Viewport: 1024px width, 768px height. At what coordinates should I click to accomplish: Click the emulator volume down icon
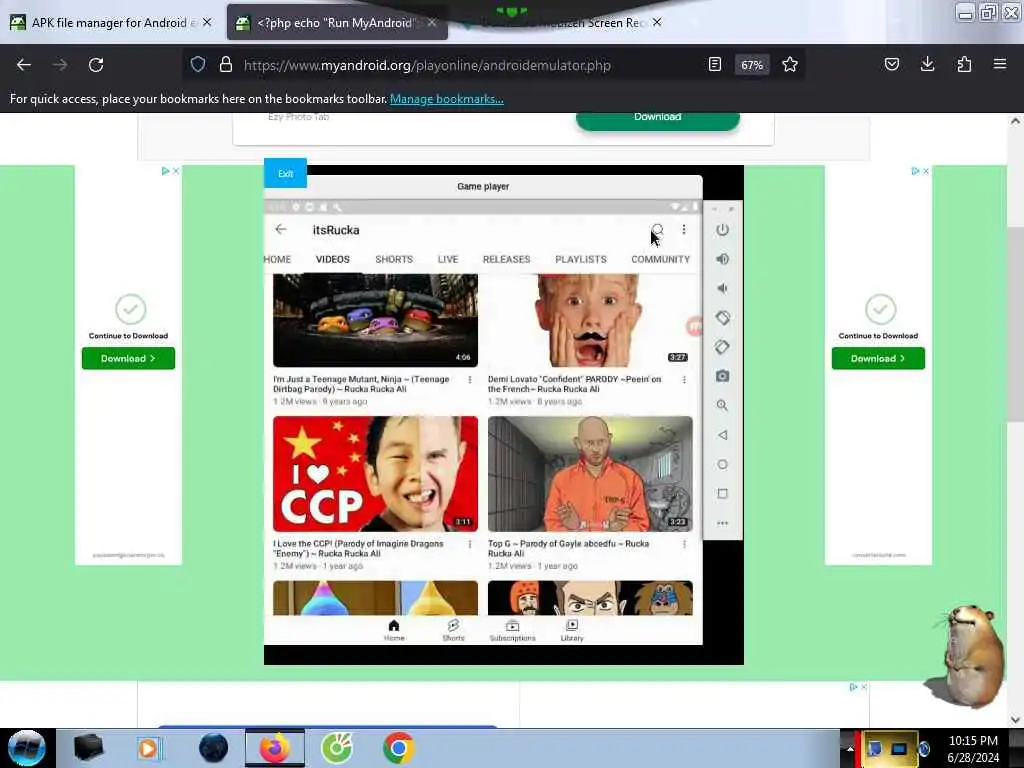click(x=722, y=289)
